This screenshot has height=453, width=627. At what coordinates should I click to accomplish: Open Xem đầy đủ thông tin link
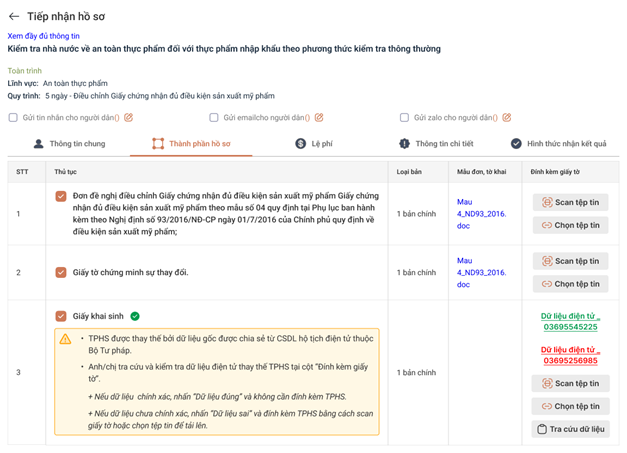click(x=44, y=36)
